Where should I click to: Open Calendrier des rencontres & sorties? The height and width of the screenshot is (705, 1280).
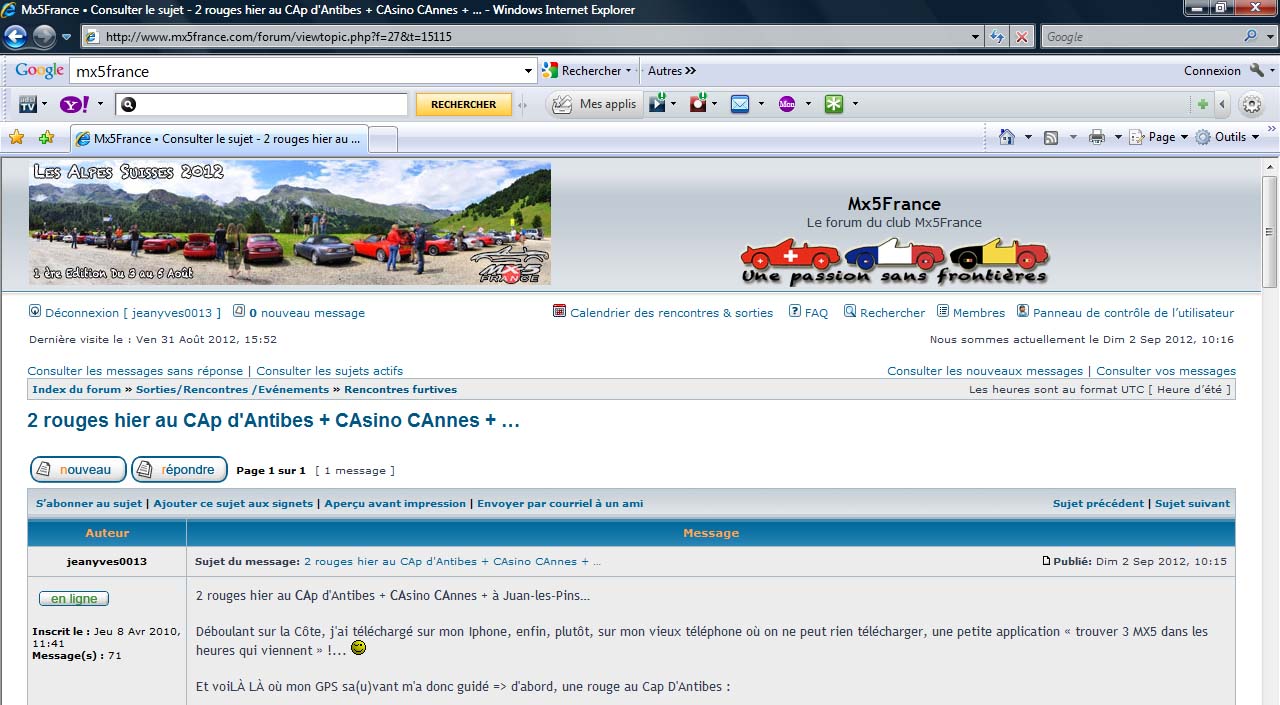[x=671, y=313]
